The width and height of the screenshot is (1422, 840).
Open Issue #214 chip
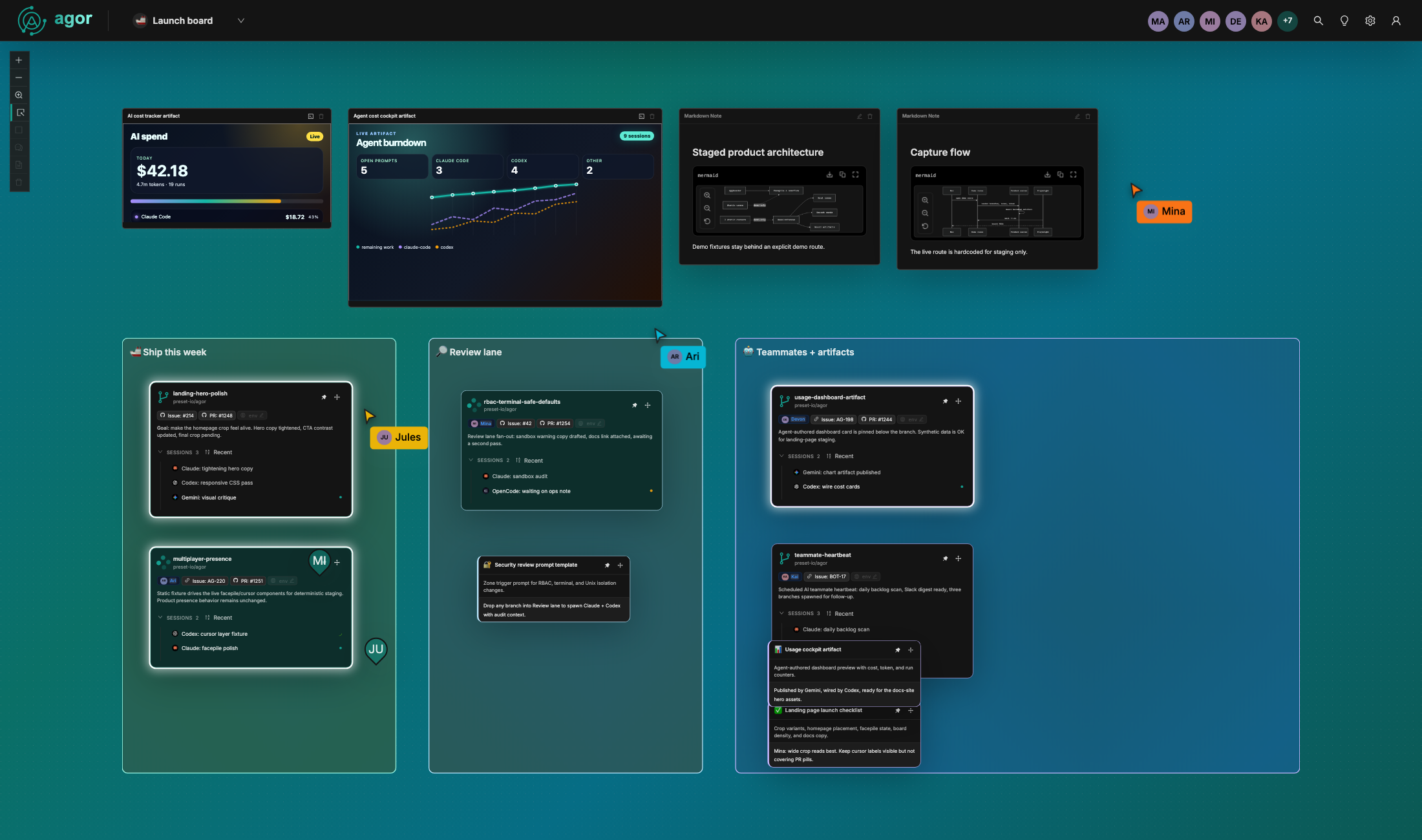click(x=176, y=415)
